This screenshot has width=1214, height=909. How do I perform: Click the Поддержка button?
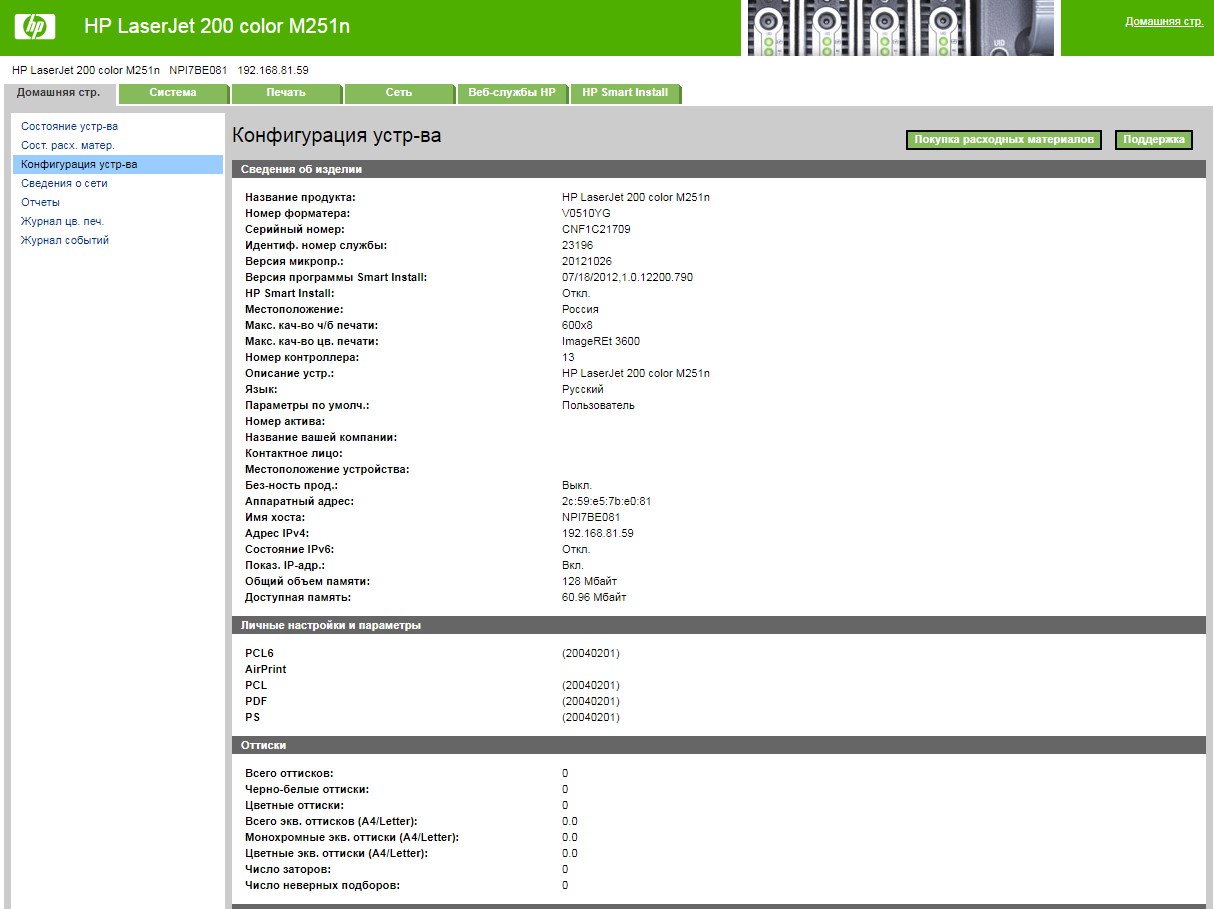(x=1153, y=140)
